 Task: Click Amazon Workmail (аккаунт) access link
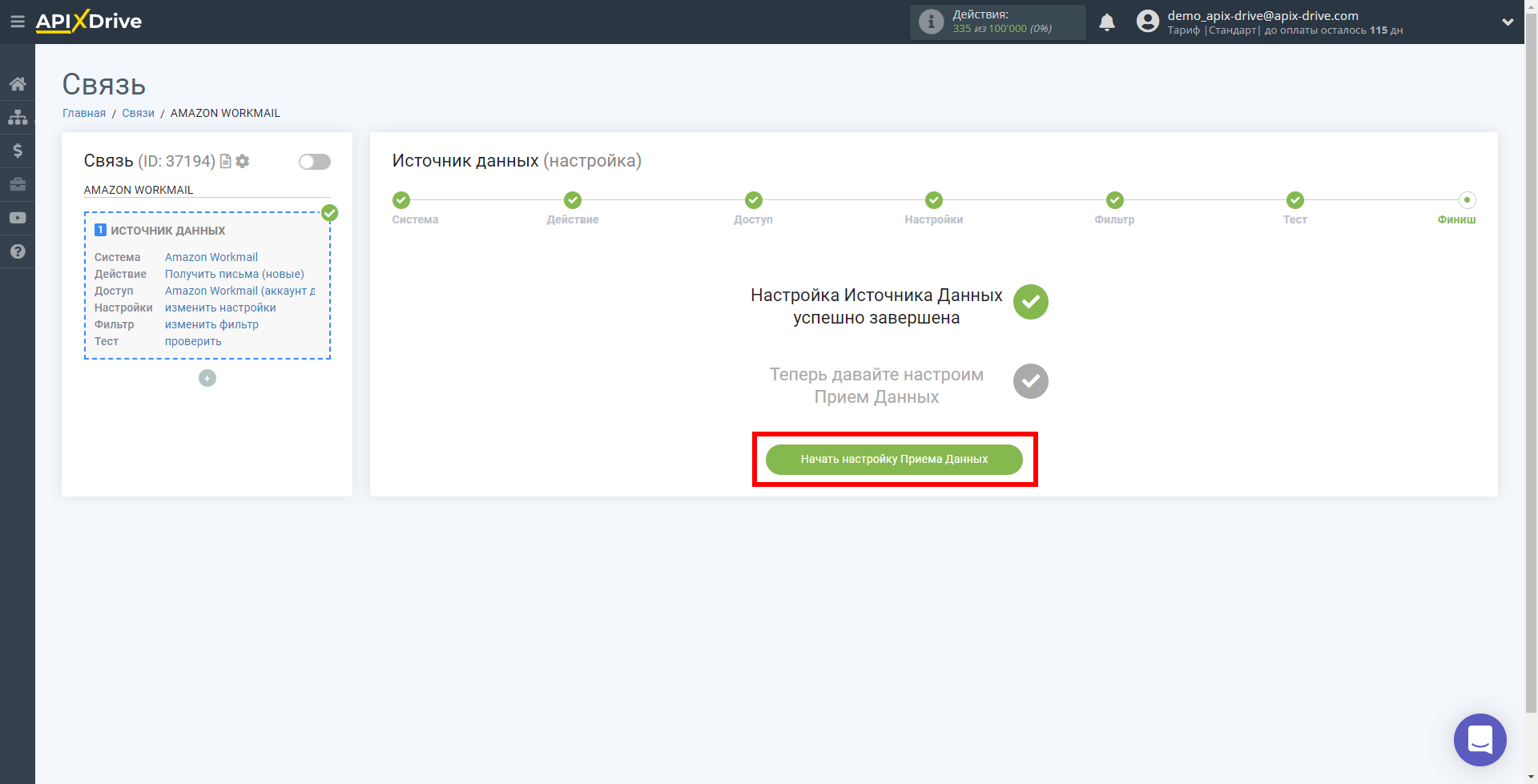pyautogui.click(x=240, y=291)
